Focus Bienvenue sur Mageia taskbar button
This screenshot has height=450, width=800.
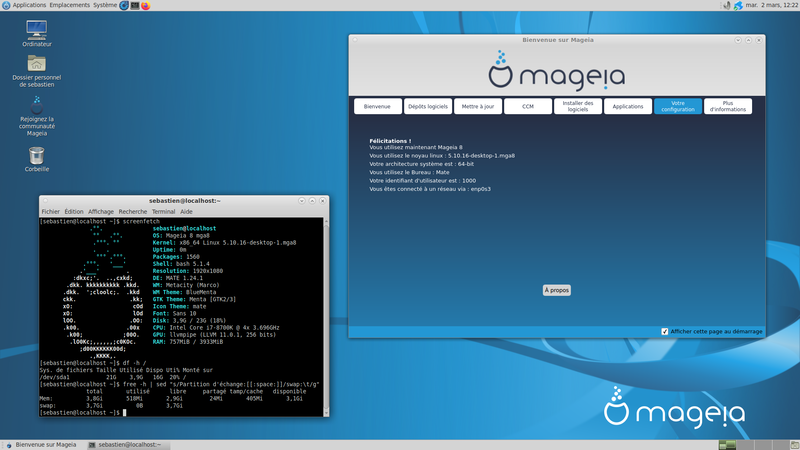(42, 445)
